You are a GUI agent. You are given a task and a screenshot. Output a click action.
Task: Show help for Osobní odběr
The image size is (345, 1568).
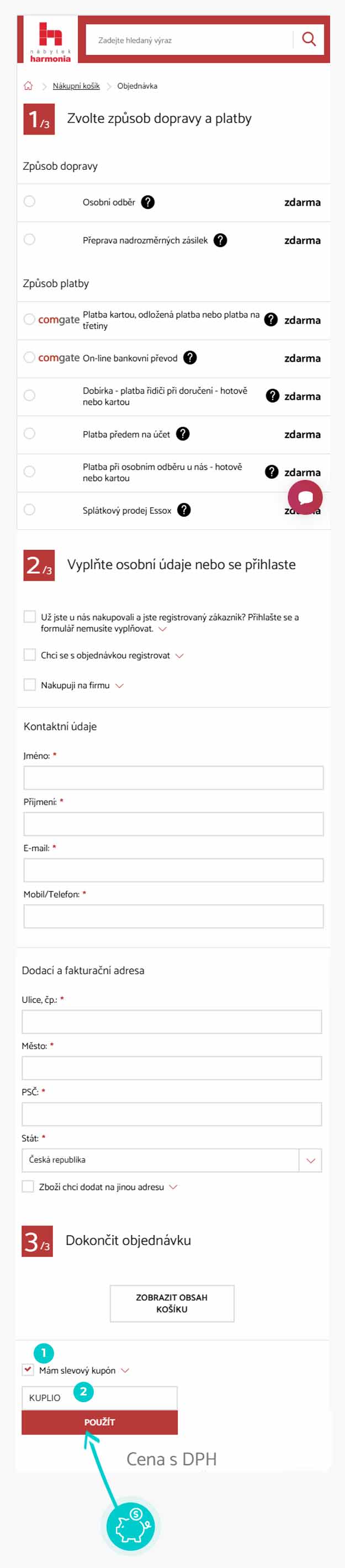coord(147,202)
